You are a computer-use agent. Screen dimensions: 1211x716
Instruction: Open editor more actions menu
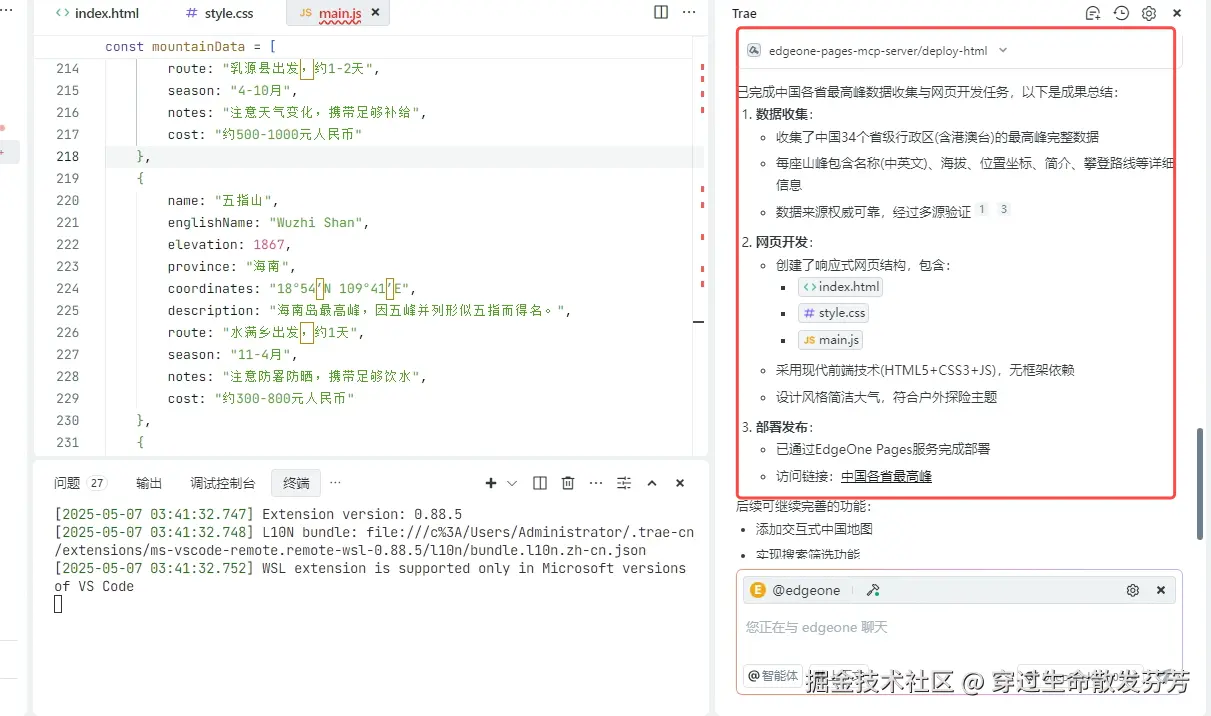689,12
